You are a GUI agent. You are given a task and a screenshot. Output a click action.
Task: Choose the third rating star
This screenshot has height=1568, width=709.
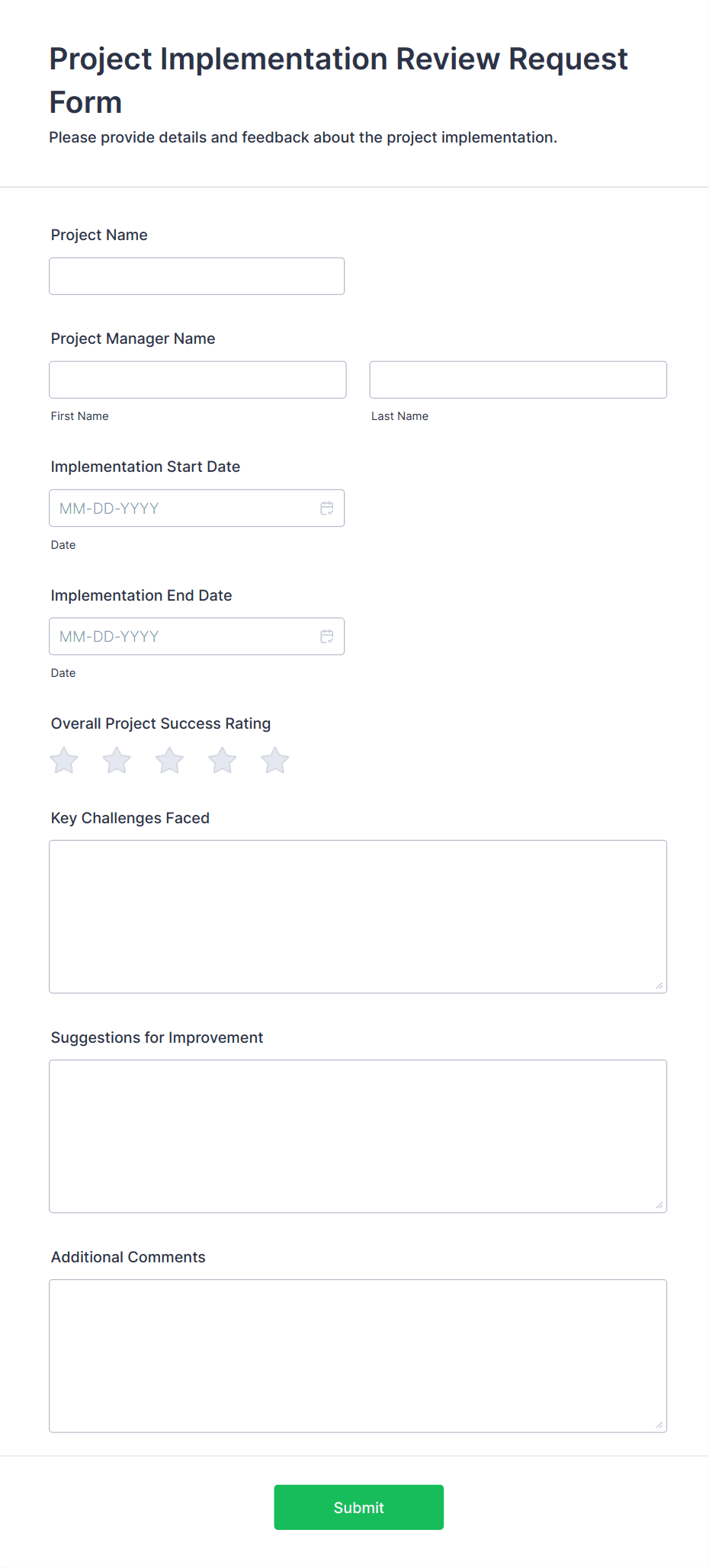pyautogui.click(x=169, y=761)
